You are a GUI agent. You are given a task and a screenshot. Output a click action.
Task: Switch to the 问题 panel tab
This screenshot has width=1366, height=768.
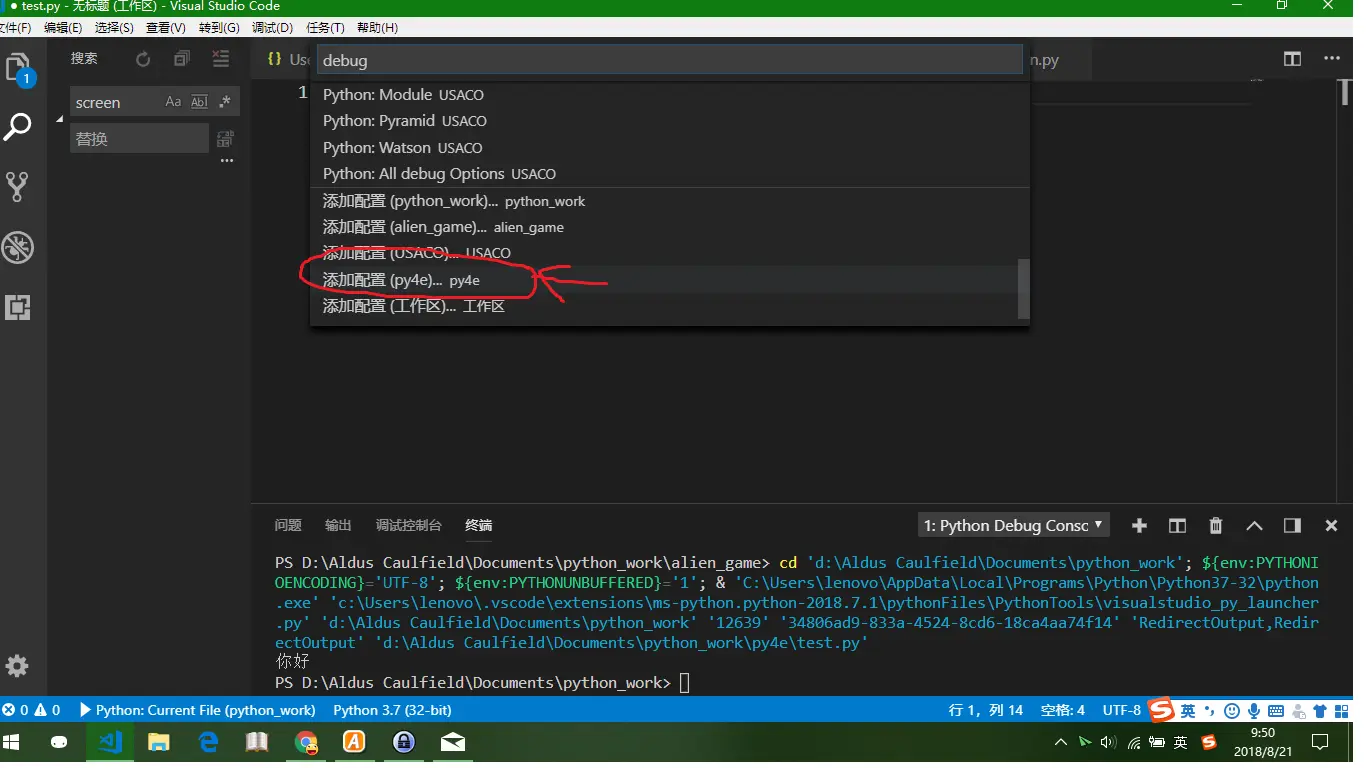[x=288, y=525]
